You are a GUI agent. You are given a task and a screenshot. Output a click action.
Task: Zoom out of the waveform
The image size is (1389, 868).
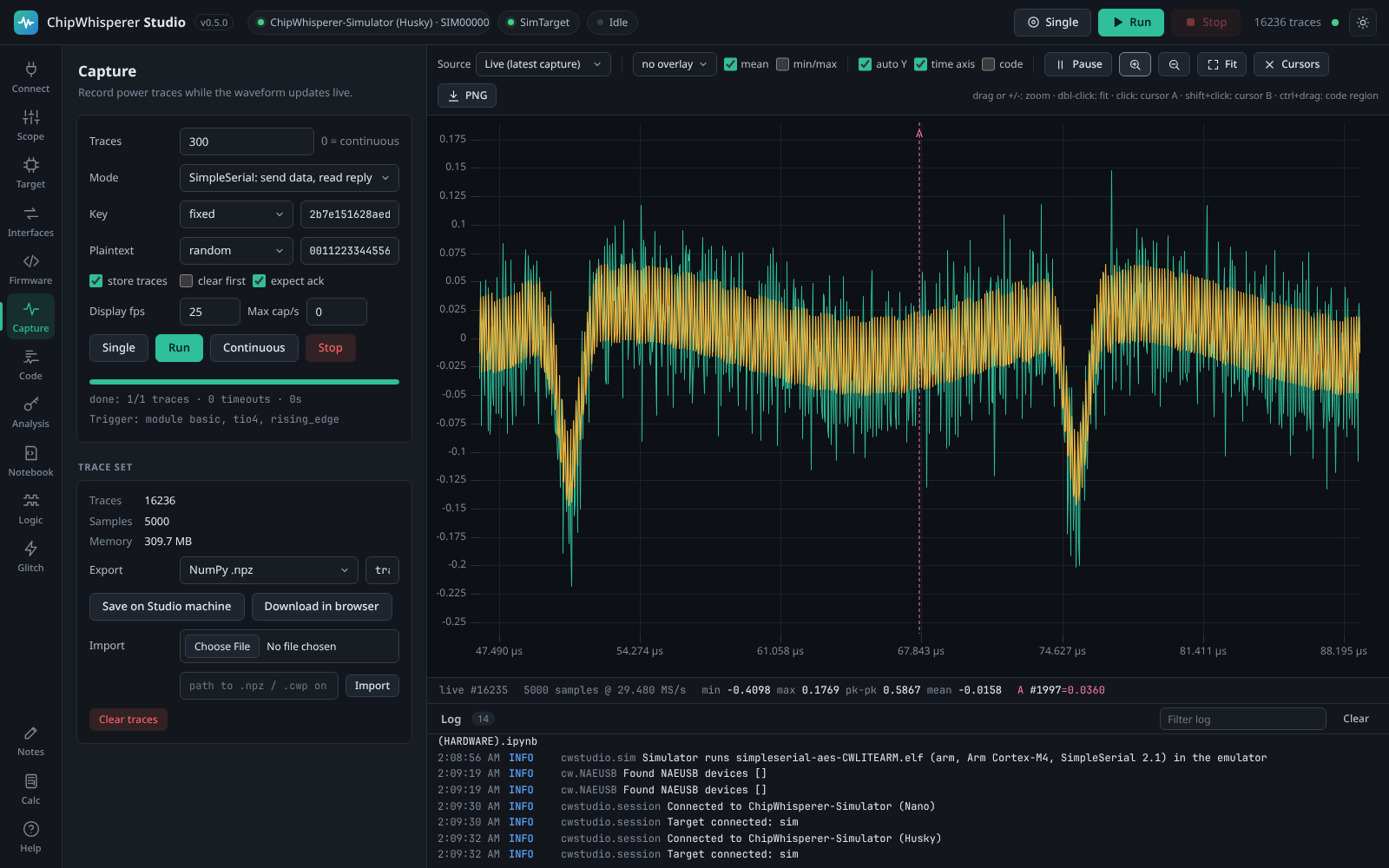(1174, 64)
